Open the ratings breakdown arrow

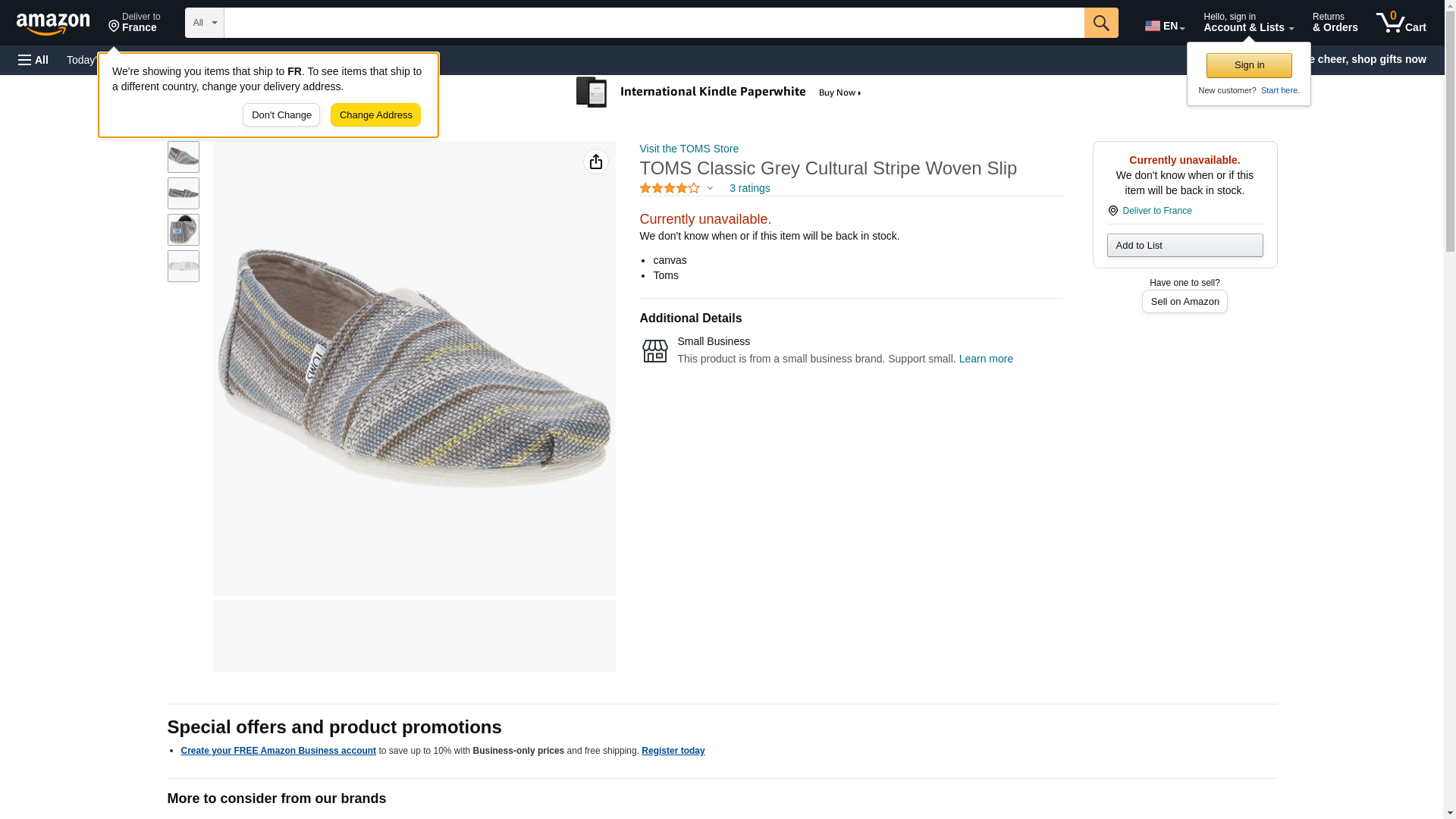[x=710, y=188]
